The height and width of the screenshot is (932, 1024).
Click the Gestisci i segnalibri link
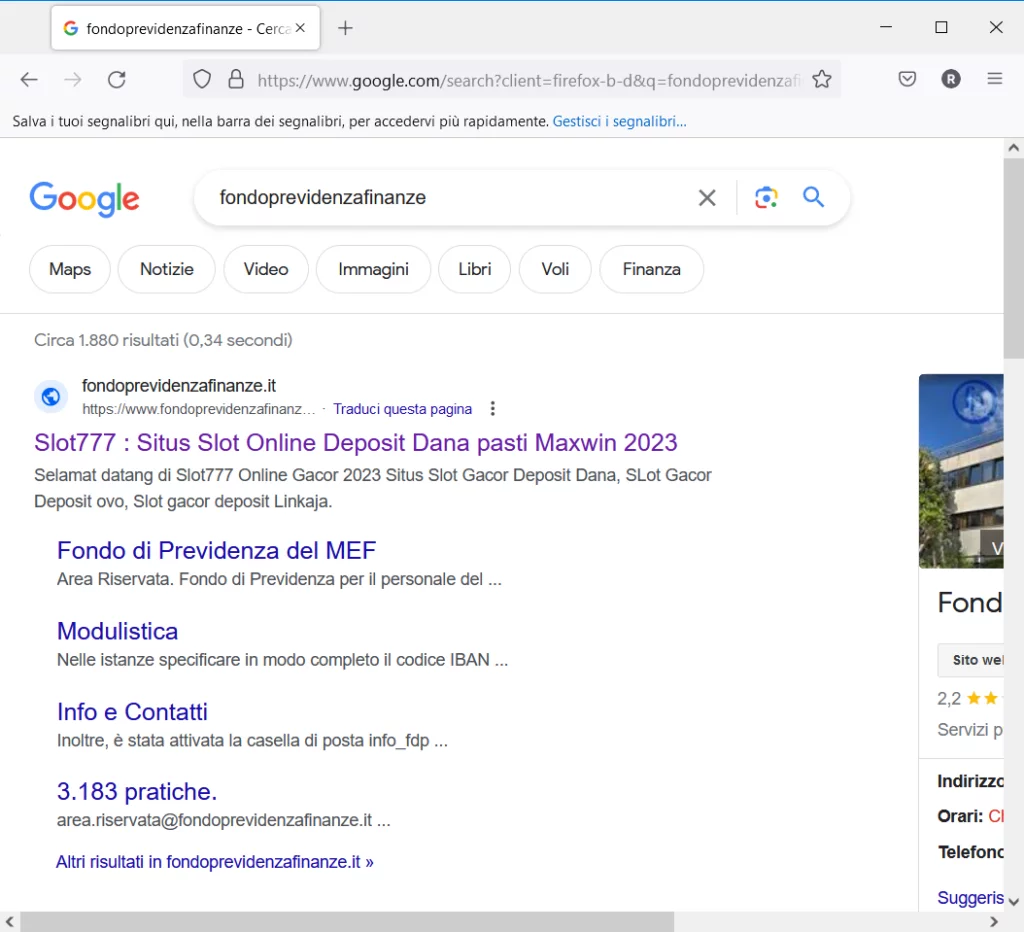(x=619, y=122)
